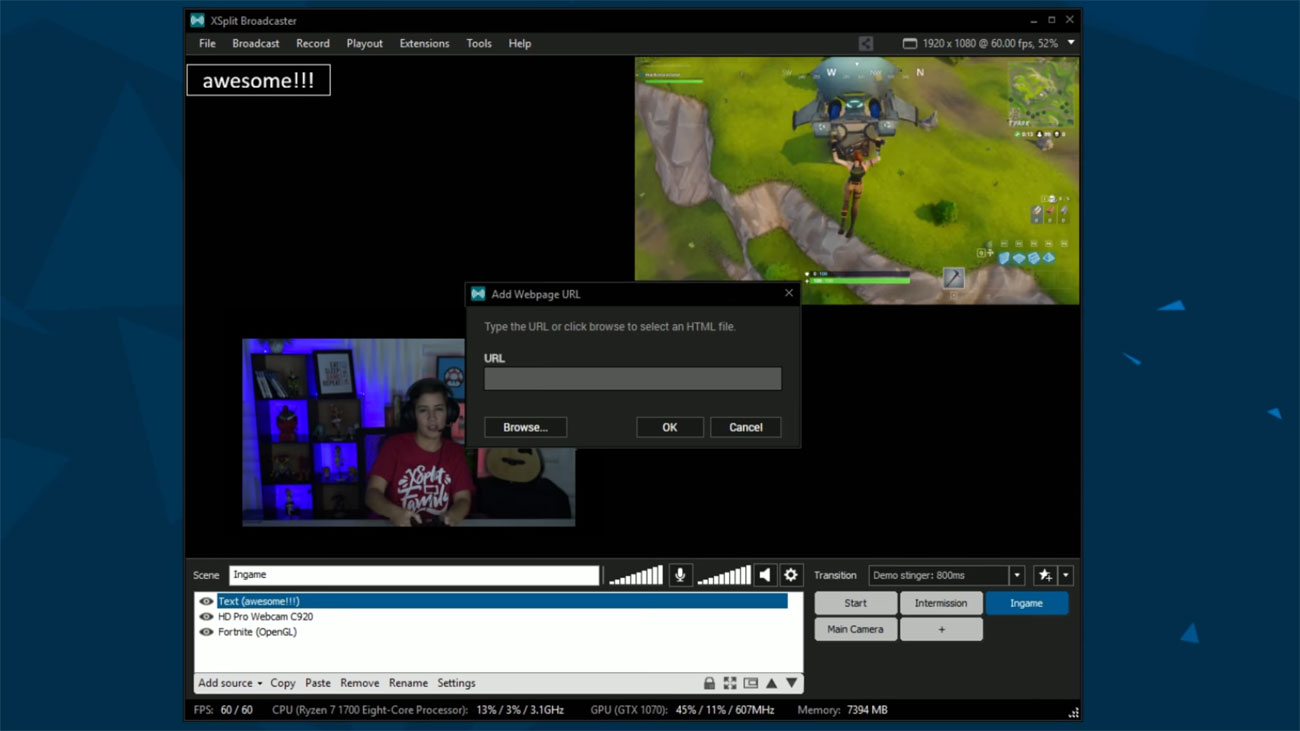Click the share icon in the menu bar
Viewport: 1300px width, 731px height.
866,44
